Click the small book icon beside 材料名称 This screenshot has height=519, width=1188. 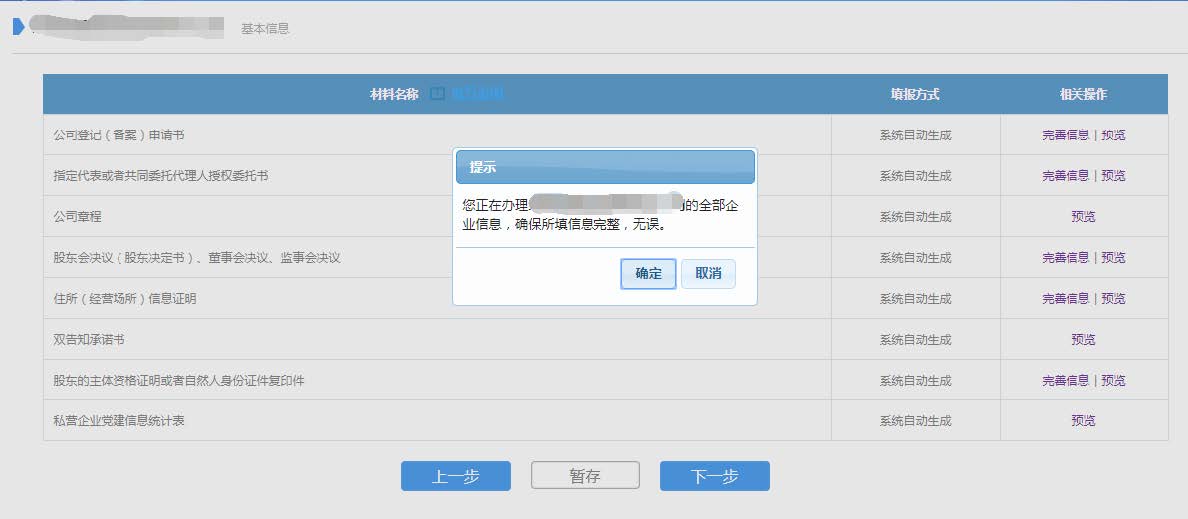(437, 95)
